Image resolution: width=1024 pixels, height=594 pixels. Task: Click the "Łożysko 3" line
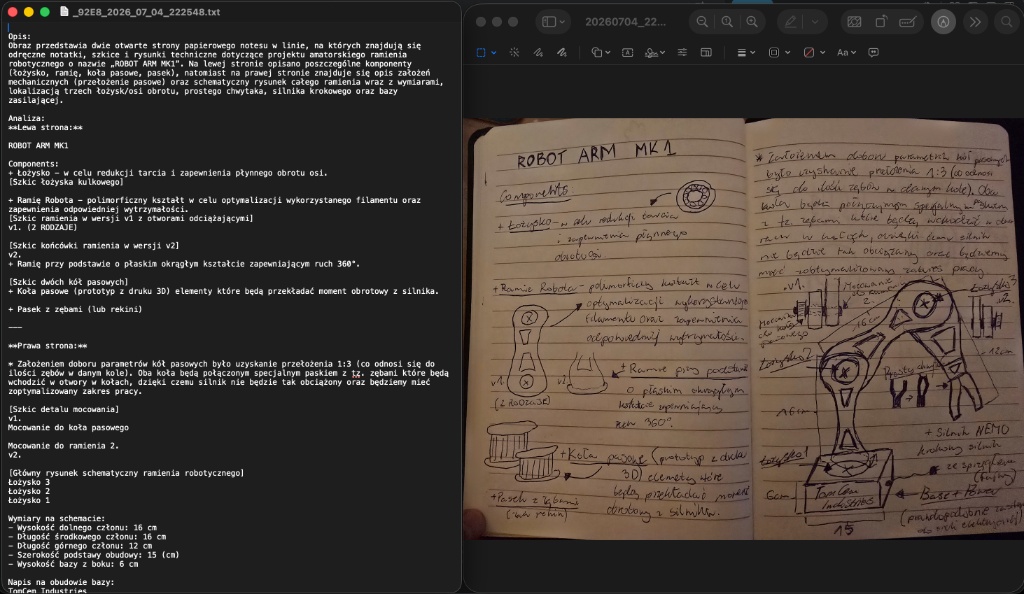[x=29, y=482]
